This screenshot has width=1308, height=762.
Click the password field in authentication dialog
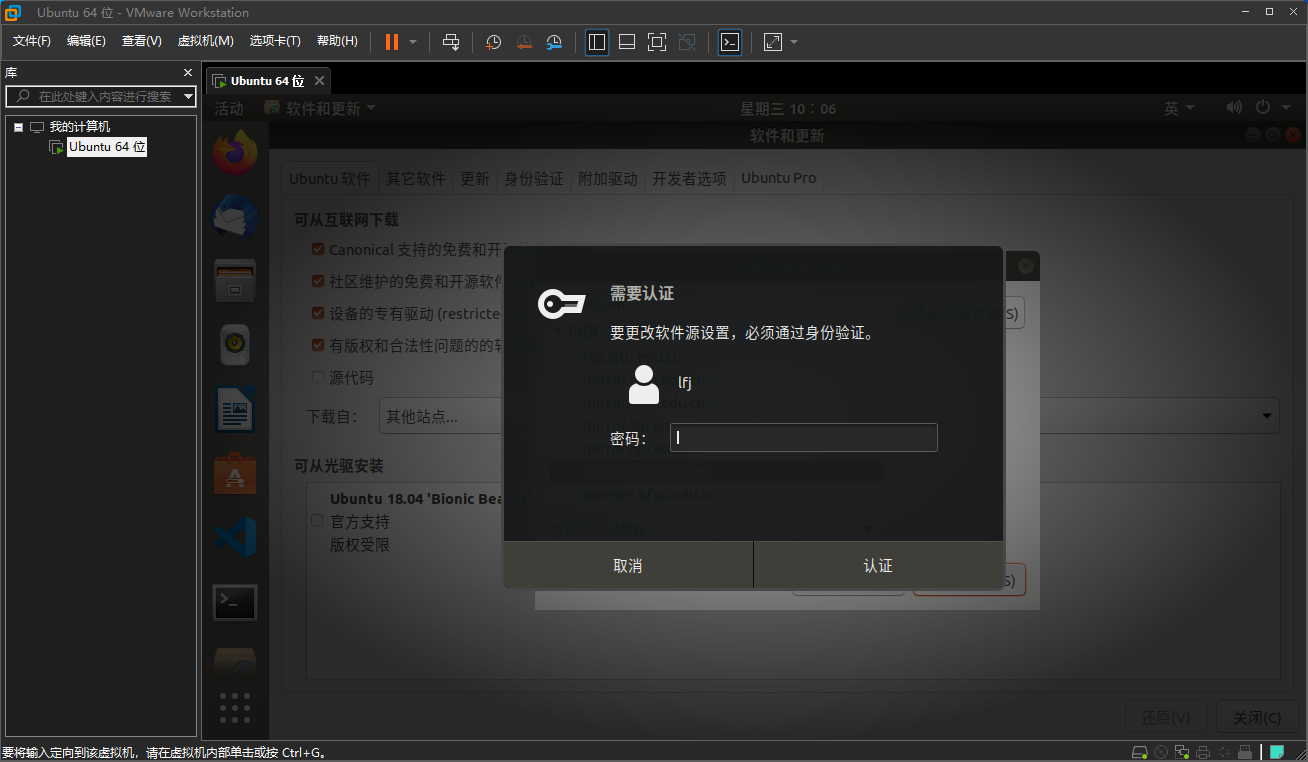coord(804,437)
